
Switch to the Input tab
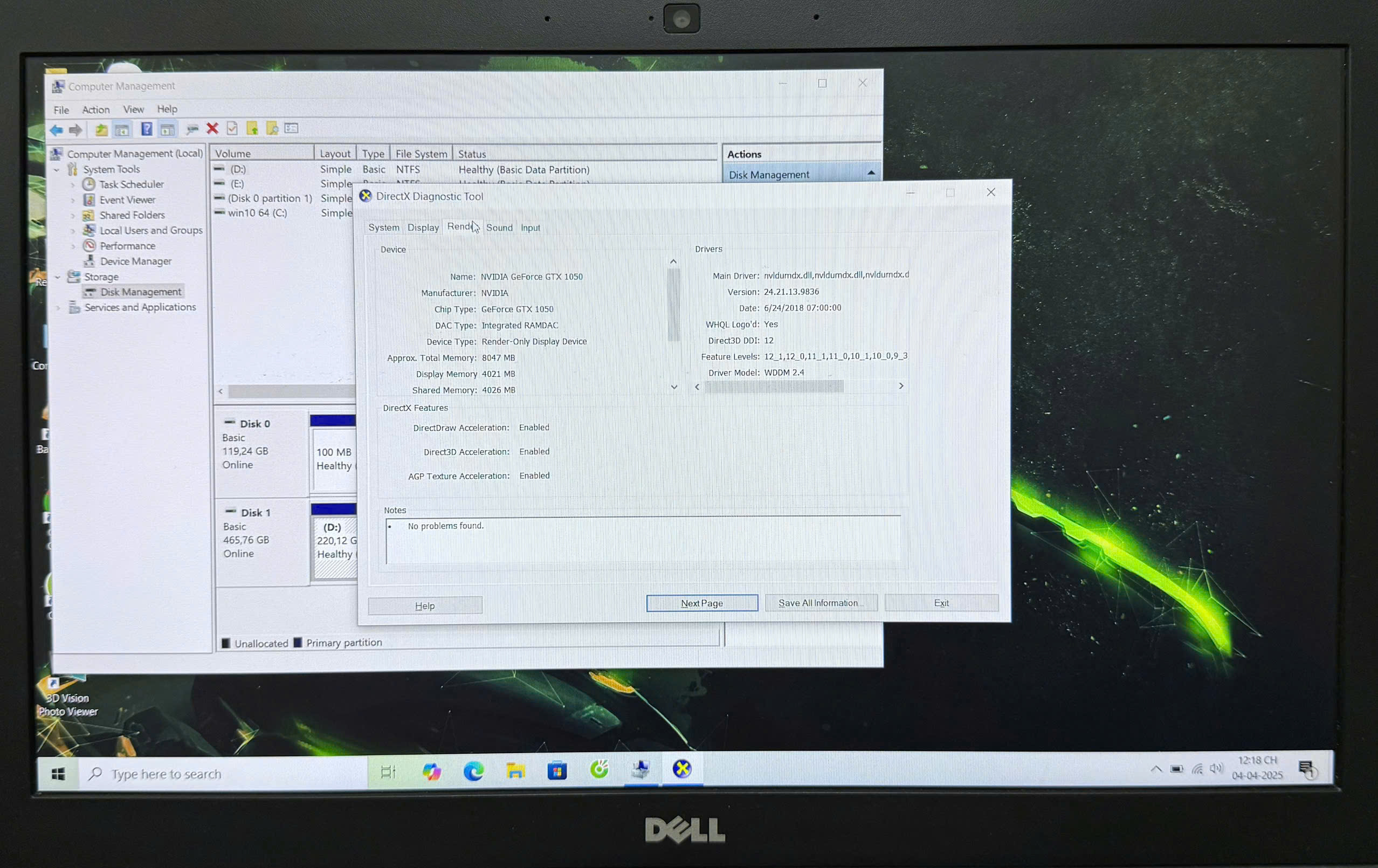coord(530,228)
